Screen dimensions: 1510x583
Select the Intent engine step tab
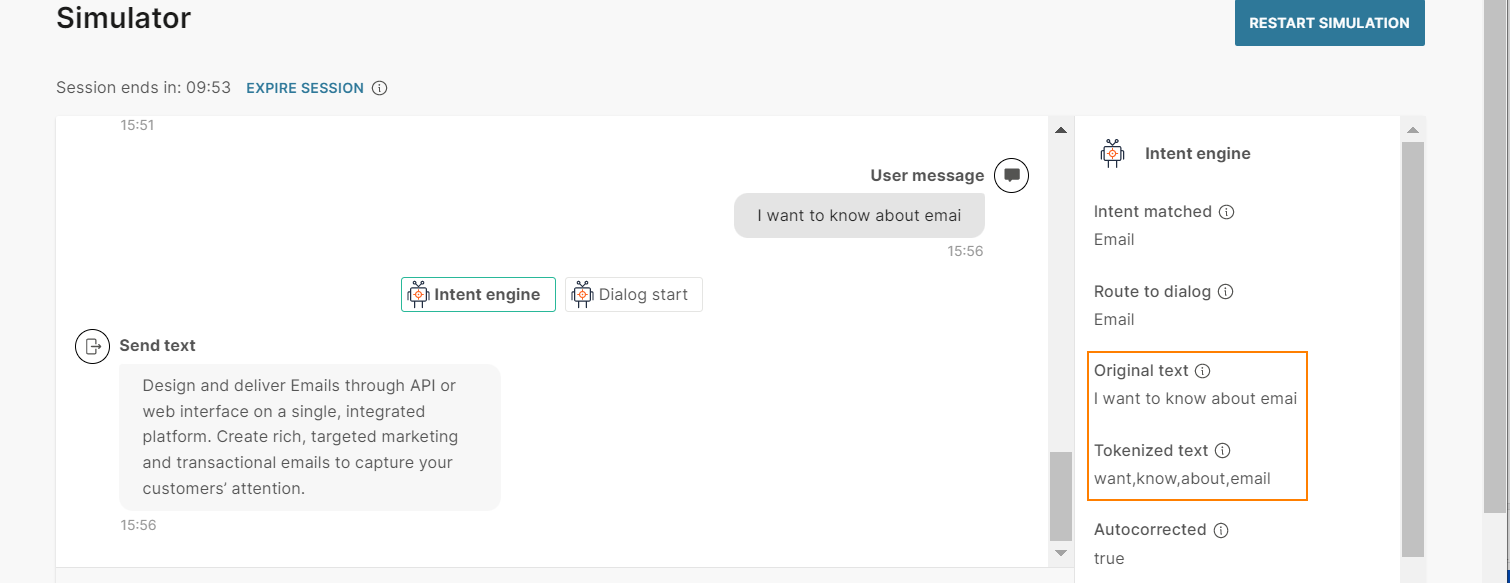click(x=478, y=295)
